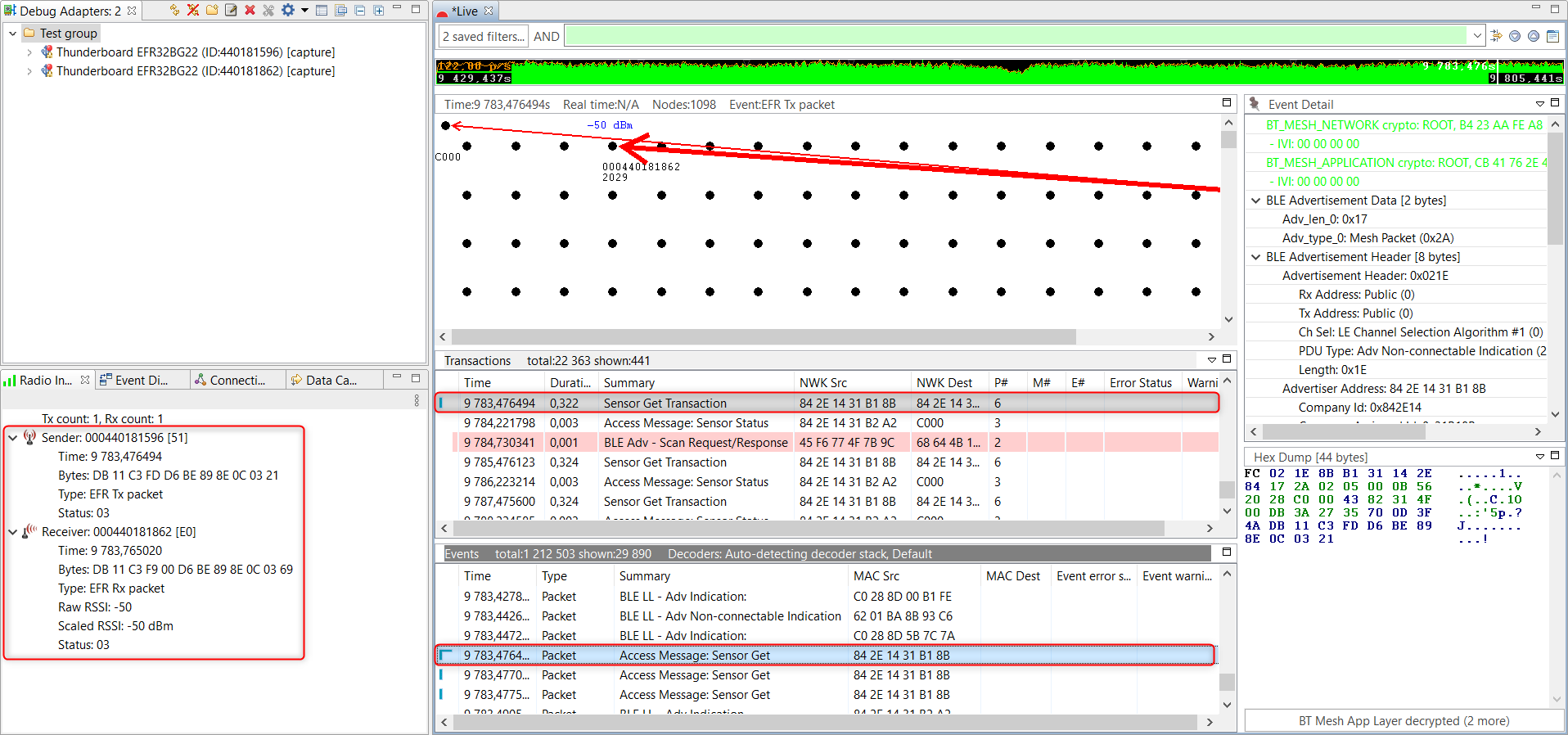
Task: Maximize the Events pane
Action: [x=1227, y=552]
